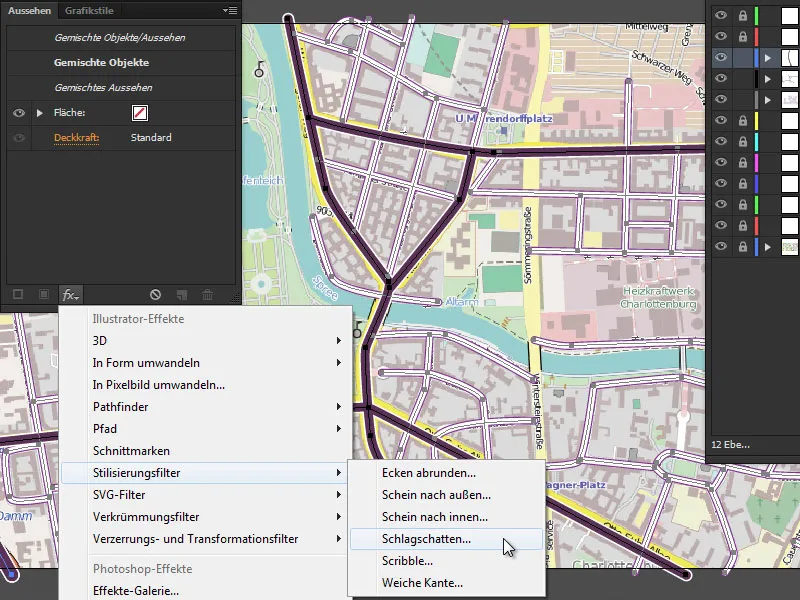
Task: Click the clear appearance icon
Action: click(155, 295)
